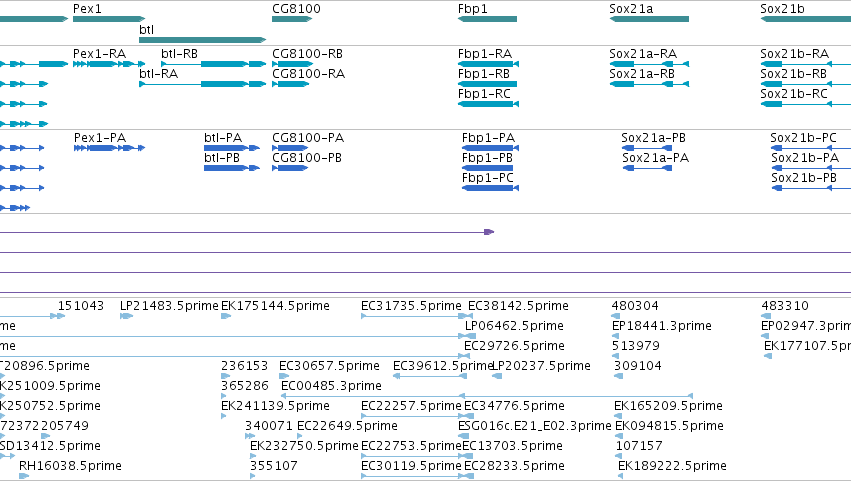This screenshot has width=851, height=481.
Task: Click protein Sox21a-PB
Action: tap(653, 138)
